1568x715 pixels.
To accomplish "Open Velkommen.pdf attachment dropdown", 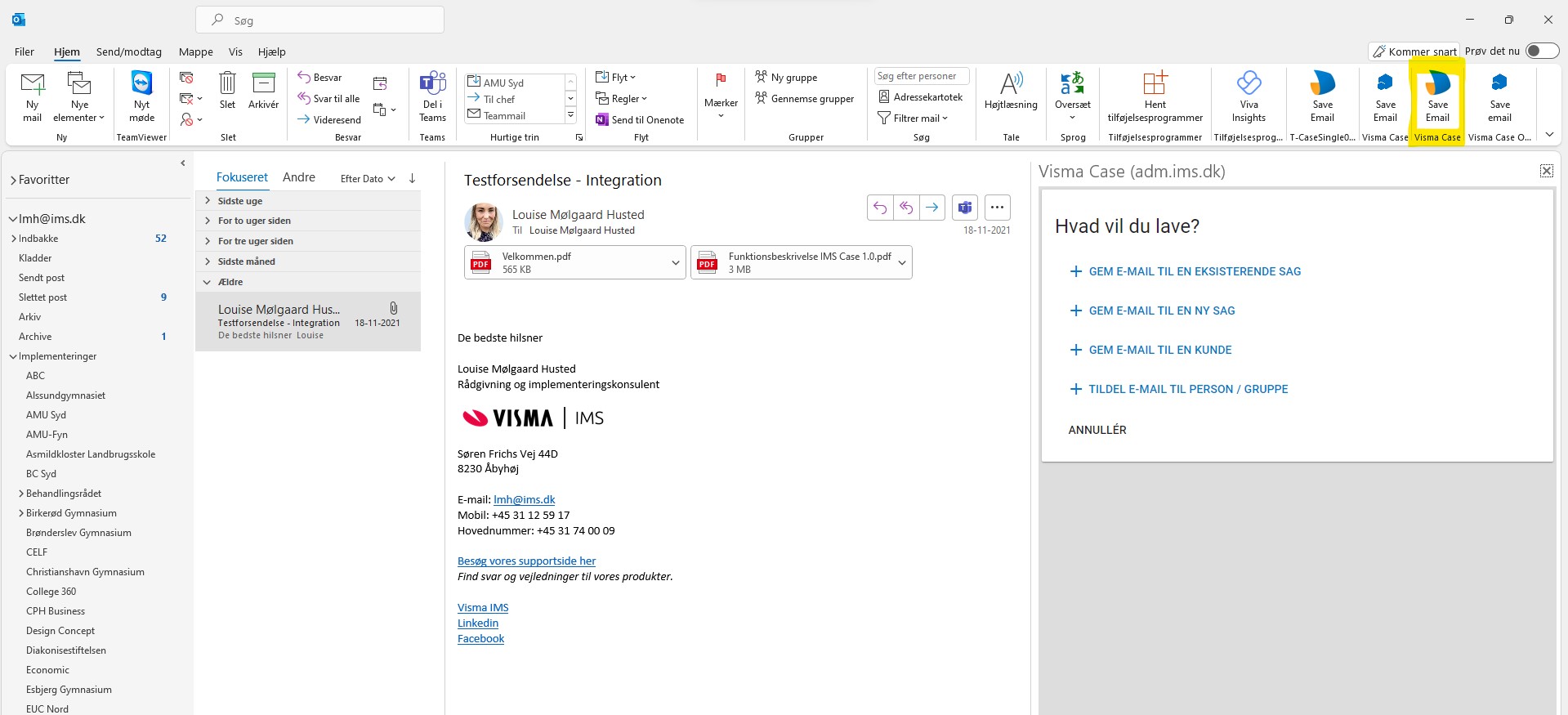I will click(676, 263).
